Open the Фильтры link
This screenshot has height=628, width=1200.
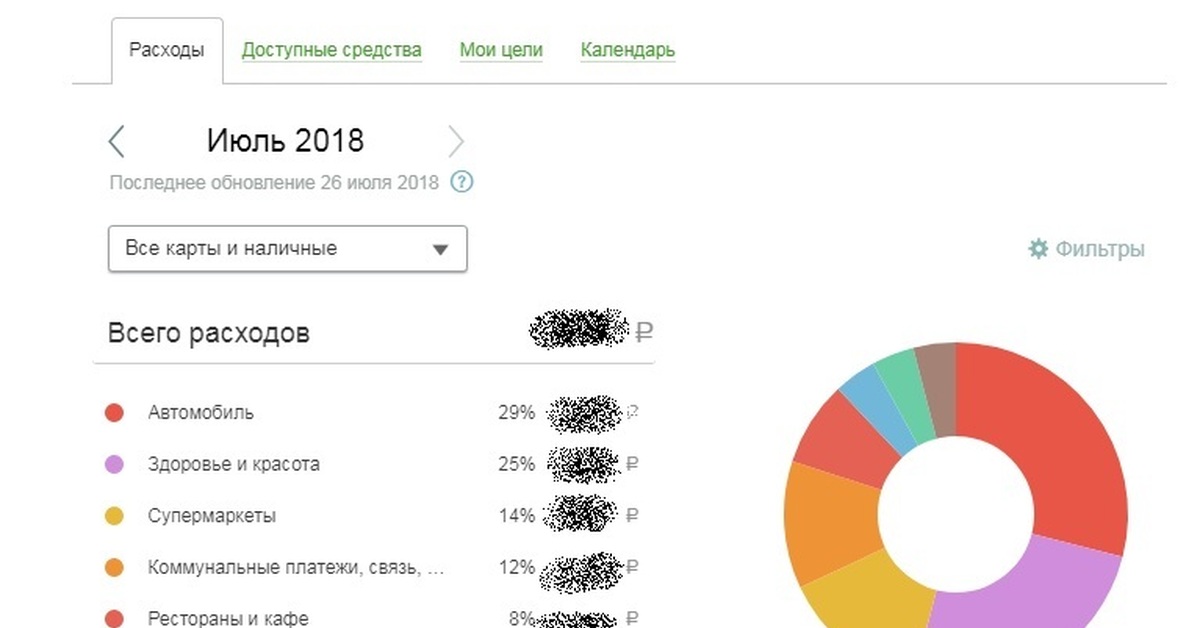click(x=1100, y=249)
